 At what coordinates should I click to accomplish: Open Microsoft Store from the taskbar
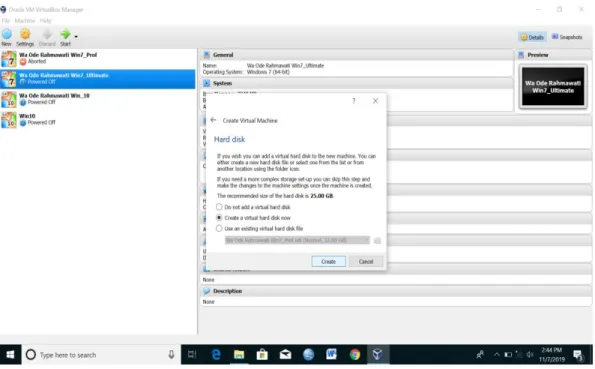(262, 355)
